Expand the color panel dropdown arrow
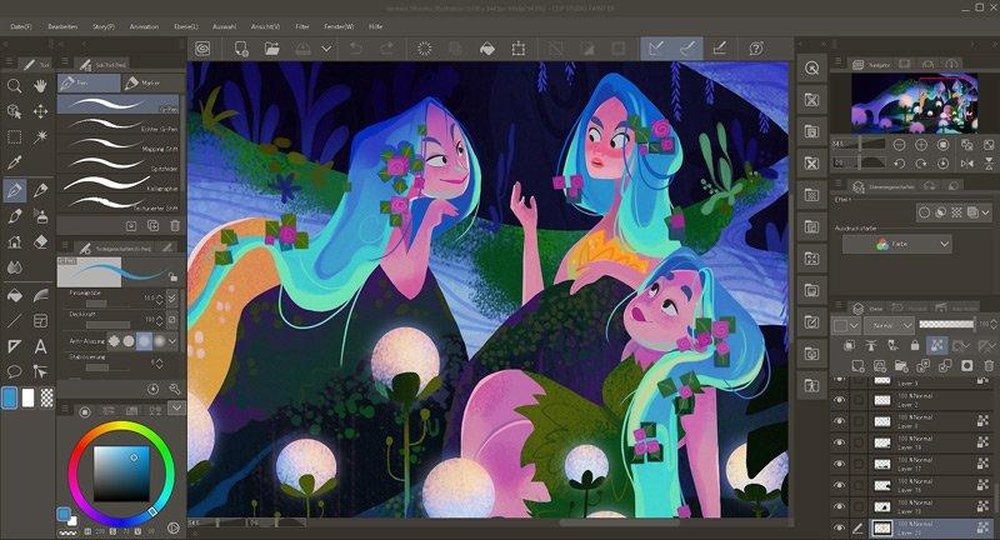 coord(177,407)
